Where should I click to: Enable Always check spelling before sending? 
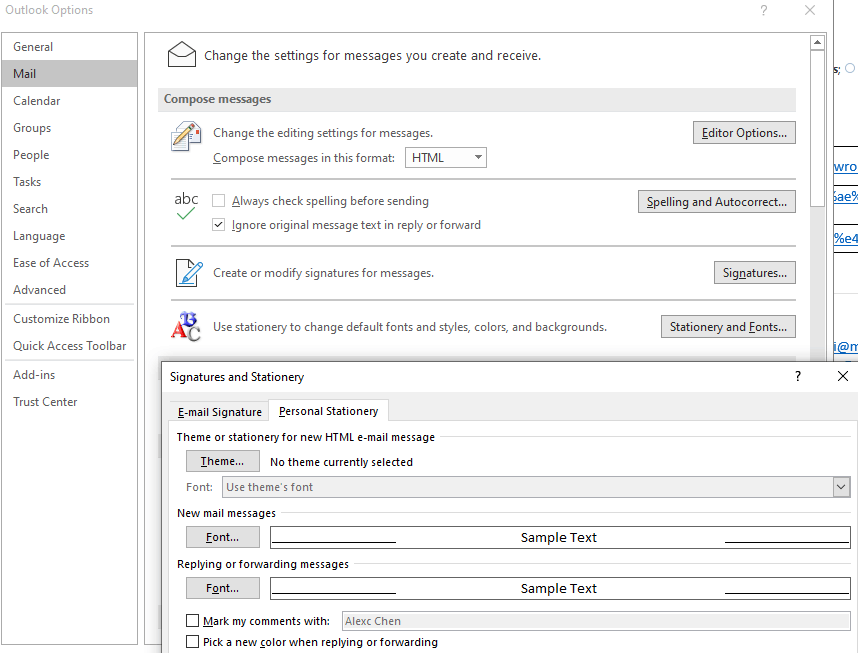pyautogui.click(x=218, y=201)
